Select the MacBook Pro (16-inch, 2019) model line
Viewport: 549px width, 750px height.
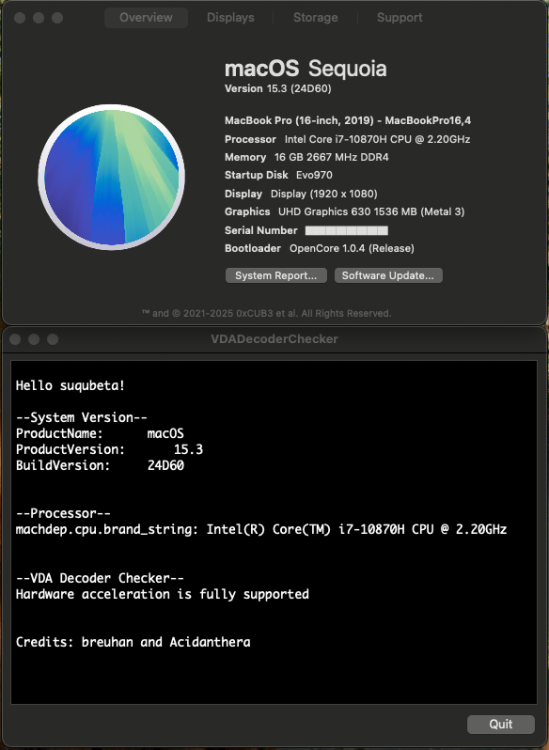pos(348,121)
